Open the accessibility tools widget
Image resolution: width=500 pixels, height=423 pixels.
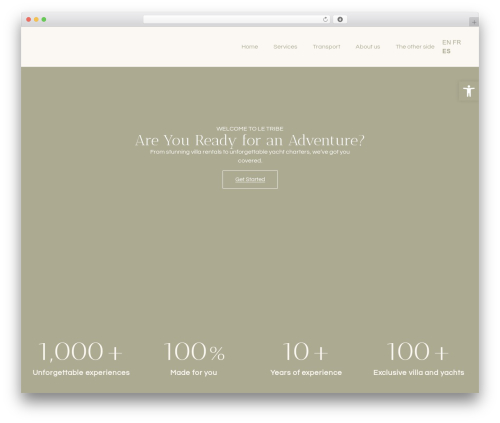tap(469, 91)
